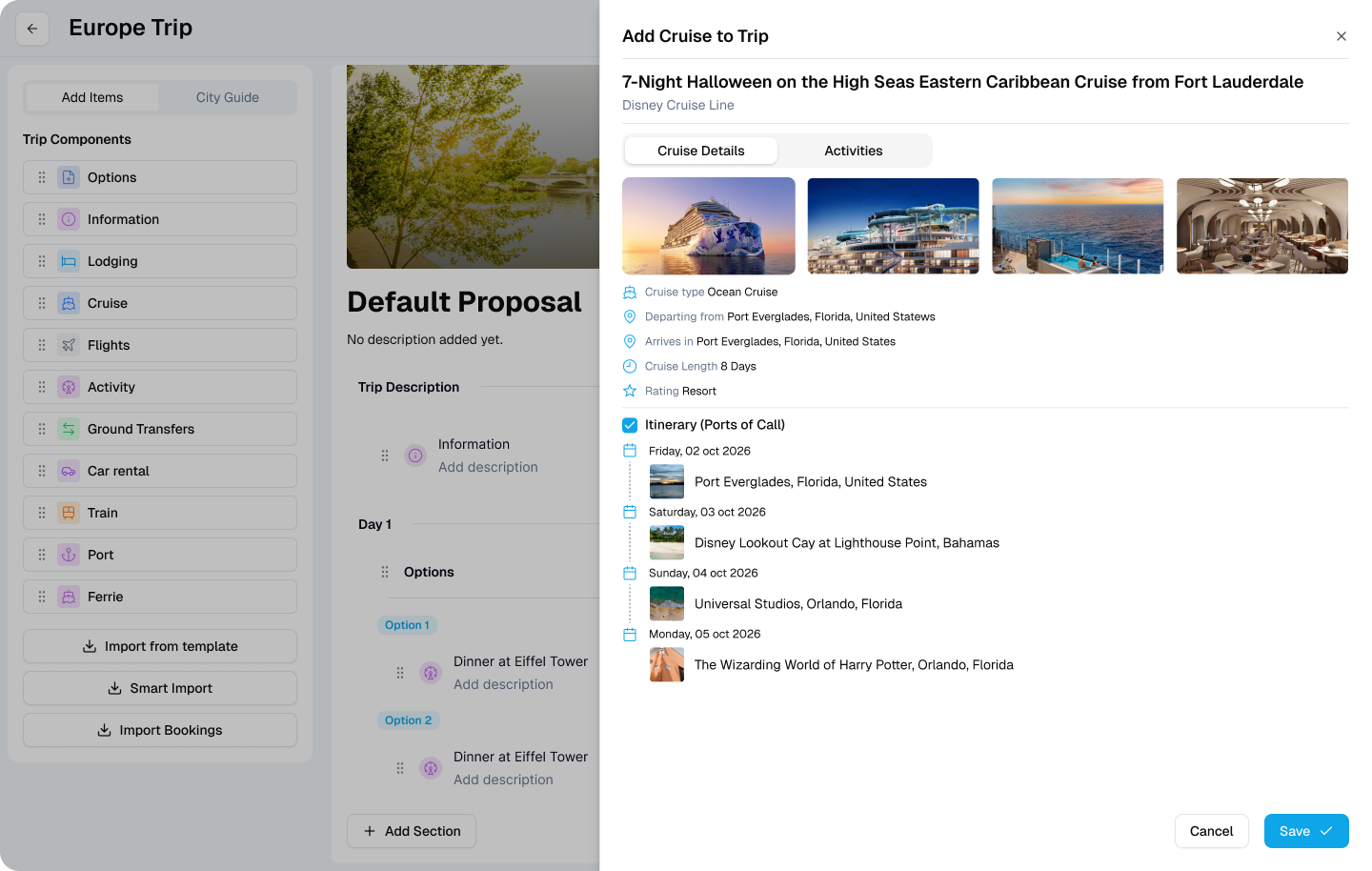
Task: Click calendar icon for Friday, 02 oct 2026
Action: pos(630,451)
